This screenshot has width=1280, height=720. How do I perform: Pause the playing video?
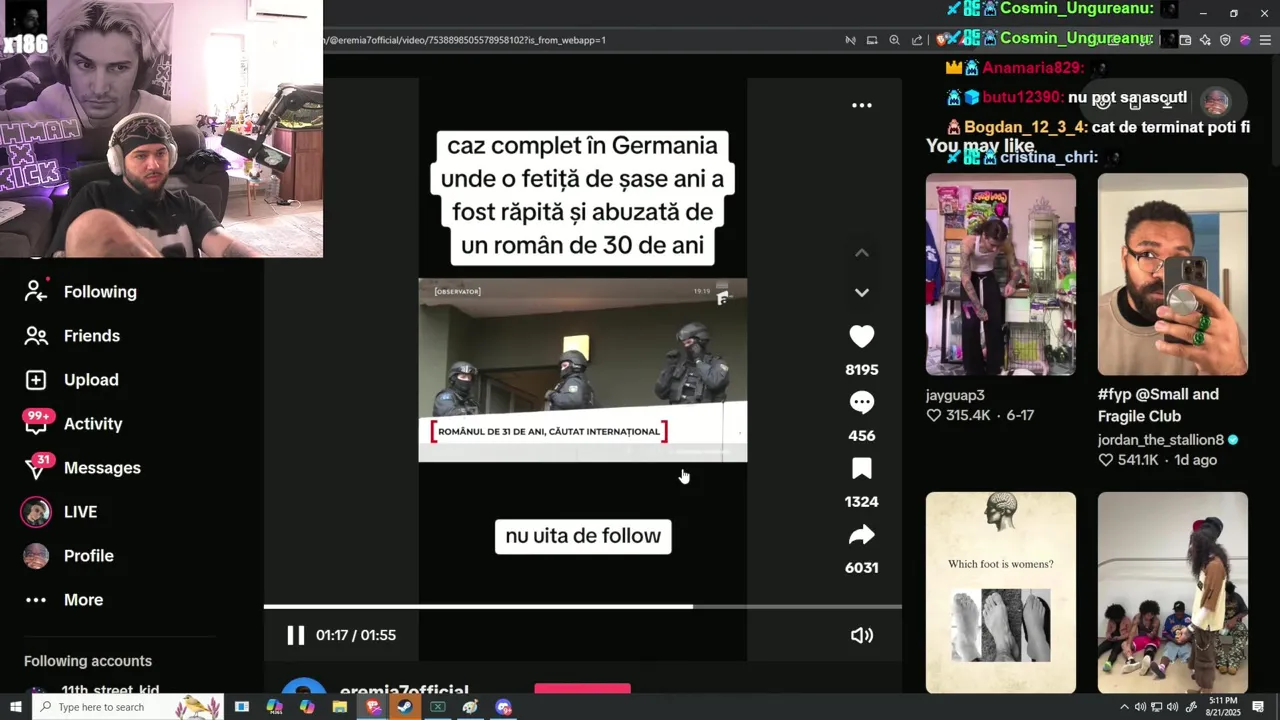tap(295, 635)
